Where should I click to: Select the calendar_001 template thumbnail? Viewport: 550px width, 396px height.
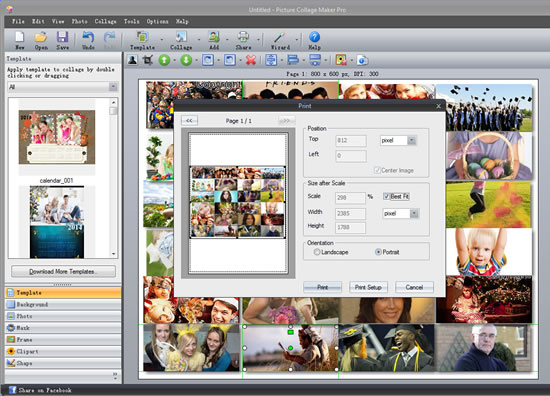tap(56, 137)
